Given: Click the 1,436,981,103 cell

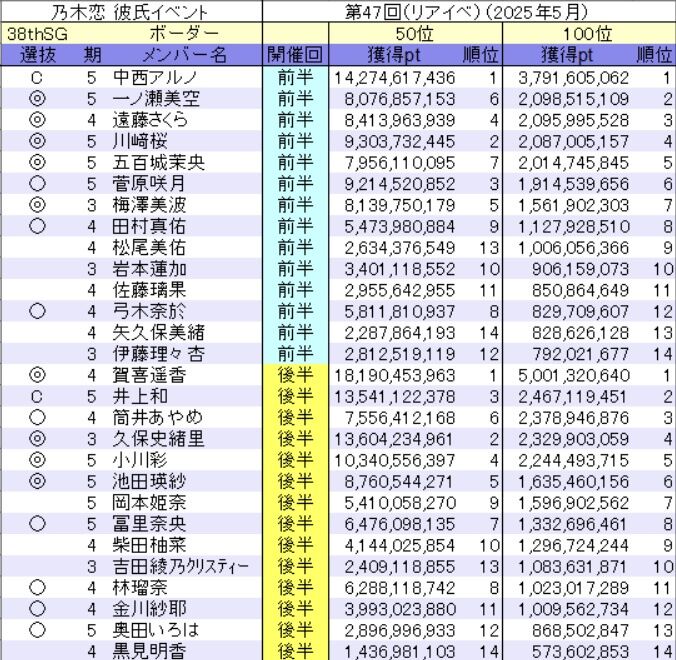Looking at the screenshot, I should [x=400, y=651].
